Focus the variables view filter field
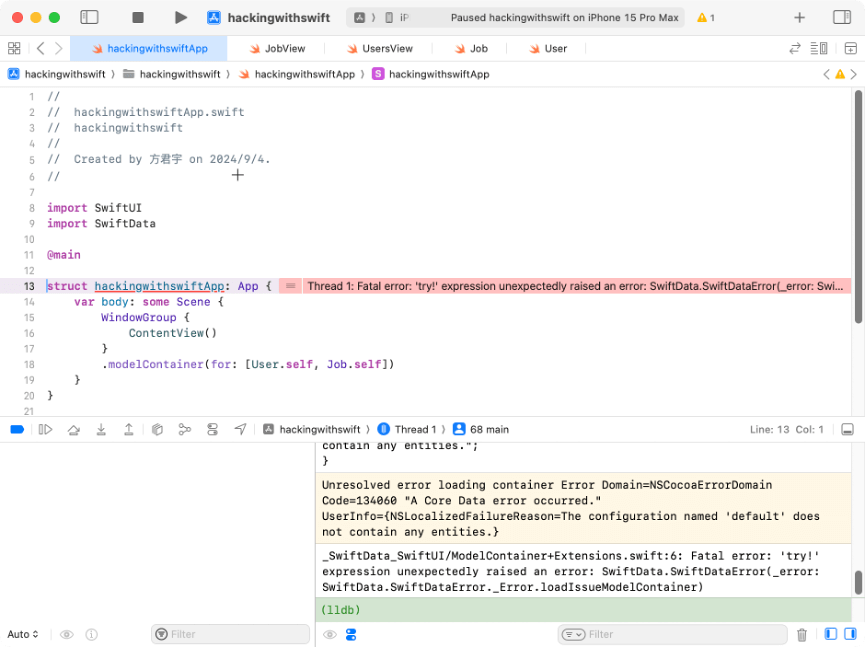Image resolution: width=866 pixels, height=647 pixels. coord(230,634)
